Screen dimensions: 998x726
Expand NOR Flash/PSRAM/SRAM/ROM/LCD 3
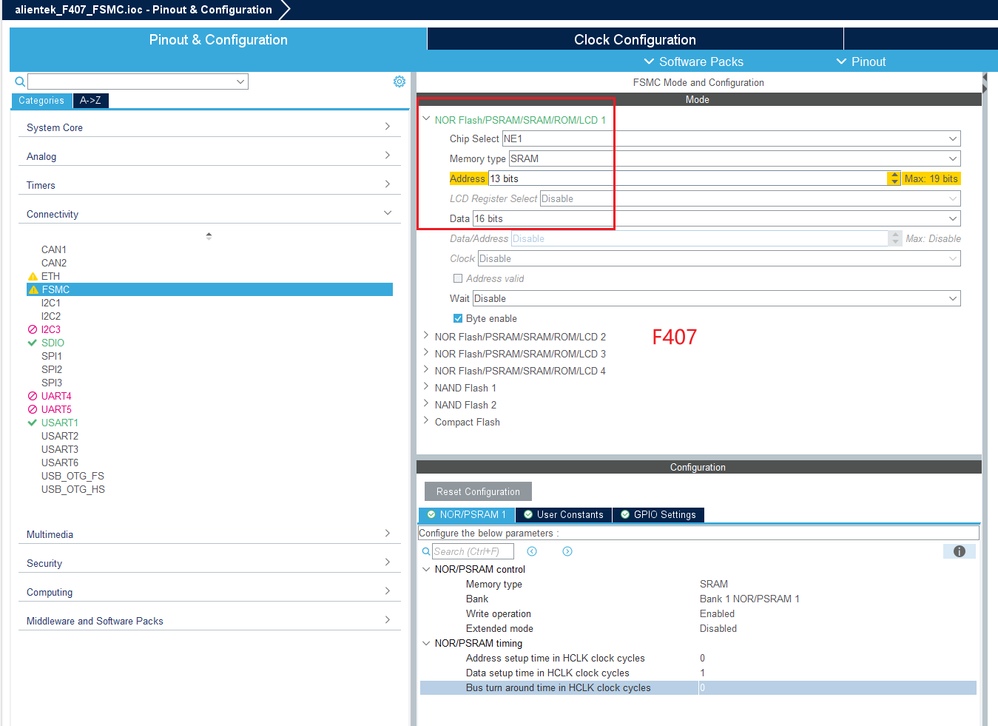pyautogui.click(x=426, y=353)
